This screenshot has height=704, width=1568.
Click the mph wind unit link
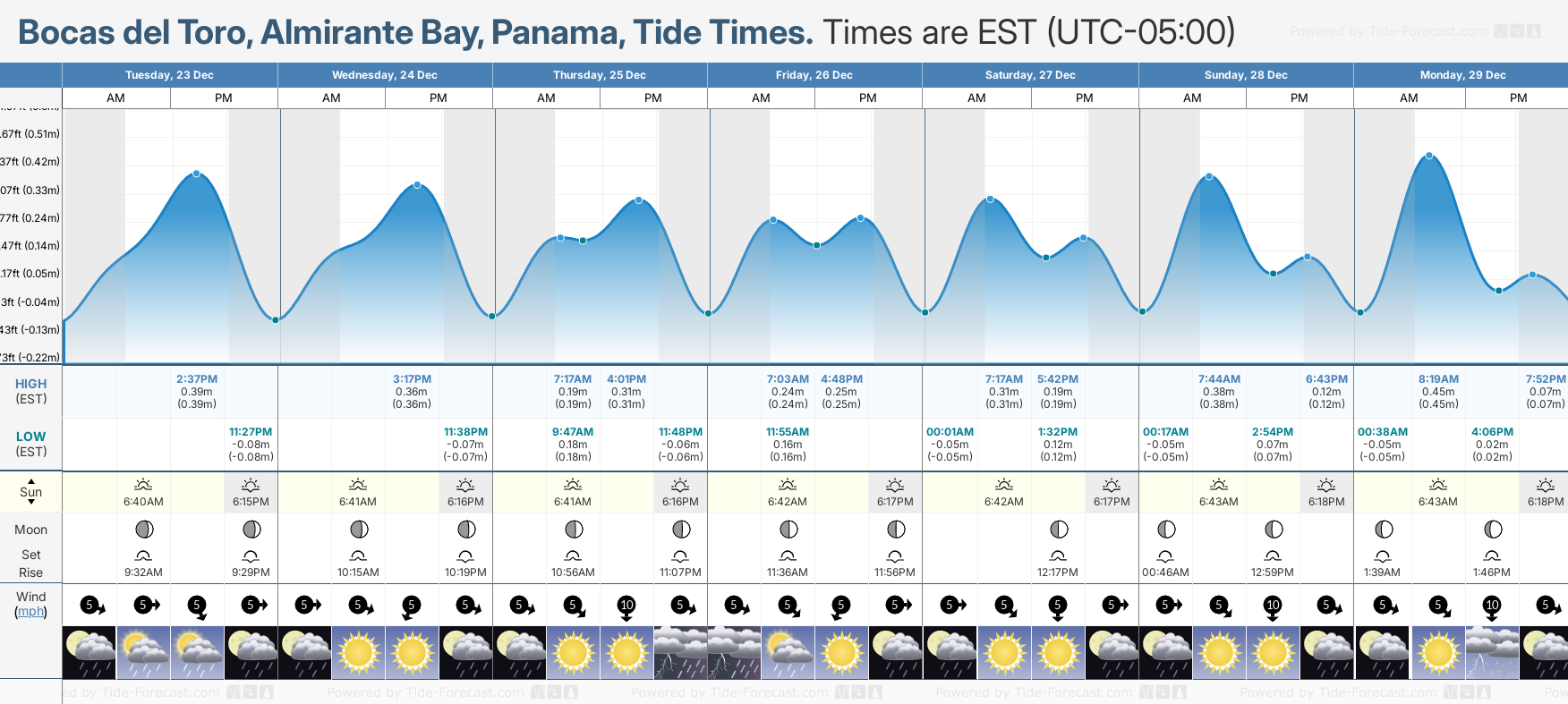[x=30, y=612]
